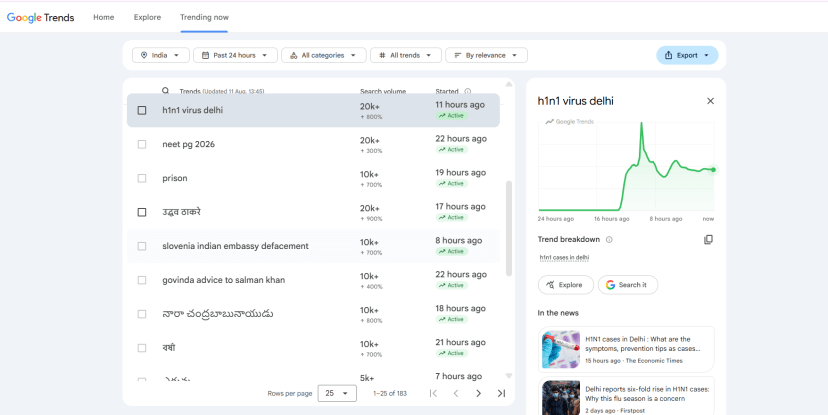Open the Export dropdown
The image size is (828, 415).
[x=687, y=55]
